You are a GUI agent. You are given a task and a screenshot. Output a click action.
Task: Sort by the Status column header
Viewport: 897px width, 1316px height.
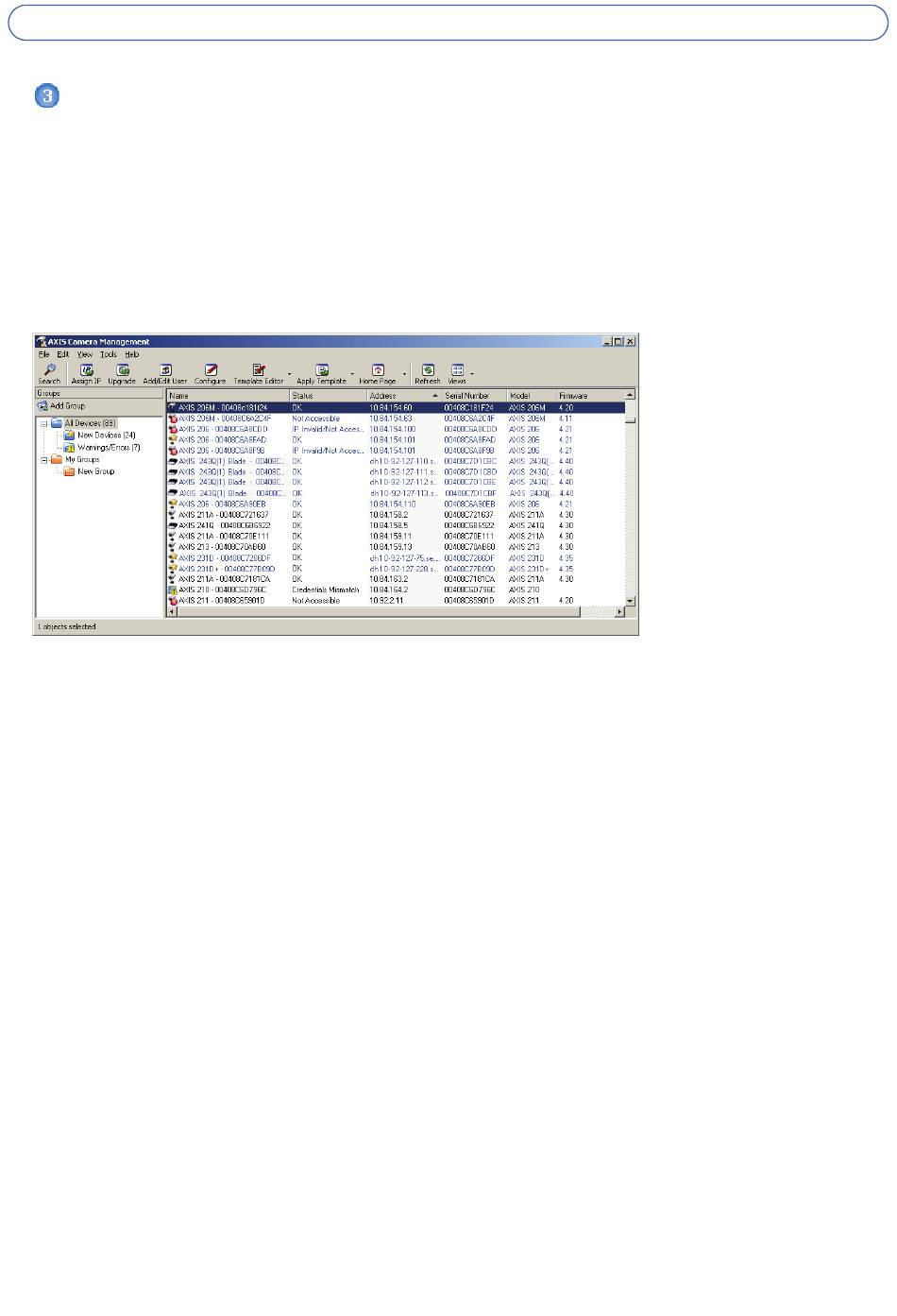328,396
